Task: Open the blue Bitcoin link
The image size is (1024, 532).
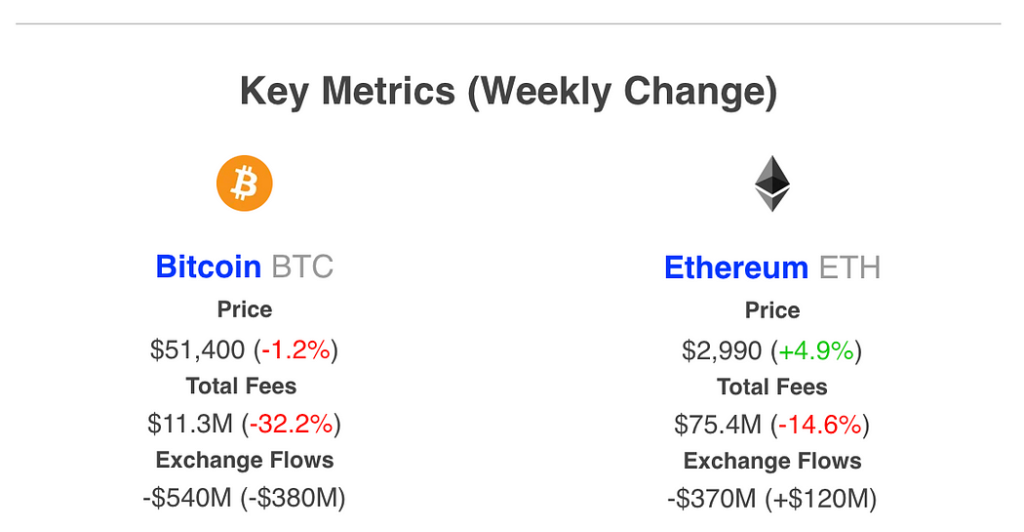Action: (208, 267)
